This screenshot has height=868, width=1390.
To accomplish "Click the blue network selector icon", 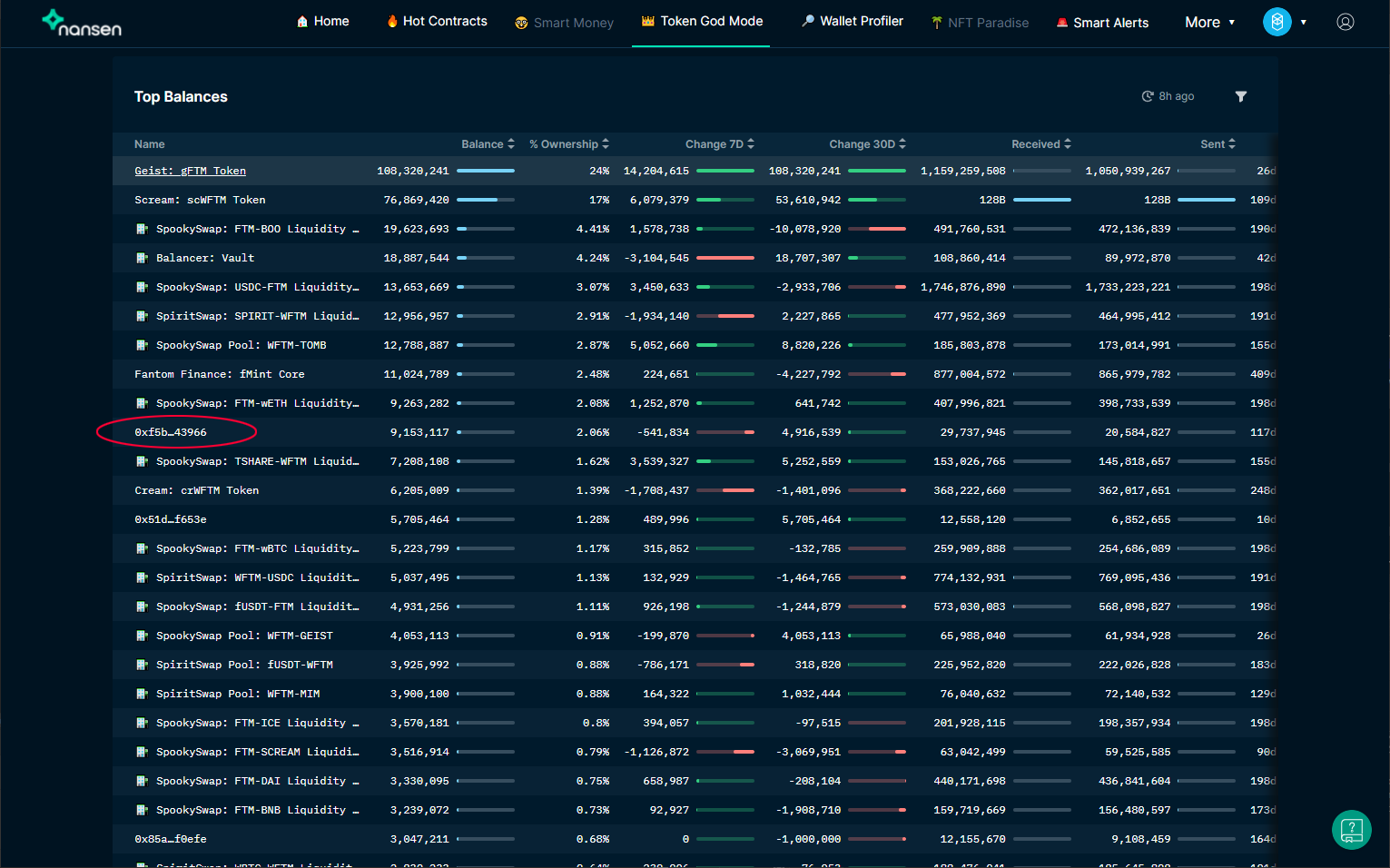I will [x=1277, y=22].
